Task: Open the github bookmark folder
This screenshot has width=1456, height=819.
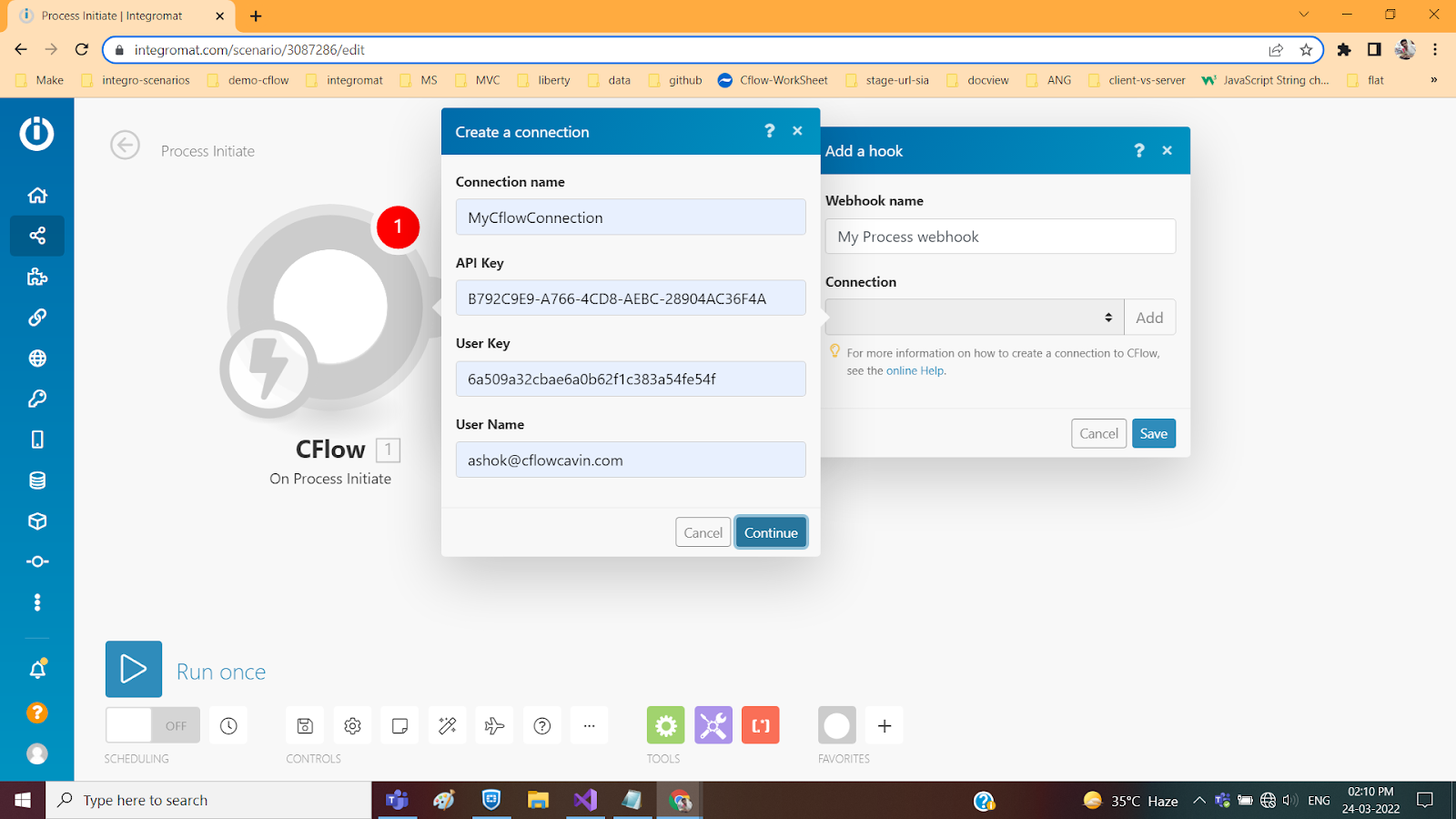Action: 675,80
